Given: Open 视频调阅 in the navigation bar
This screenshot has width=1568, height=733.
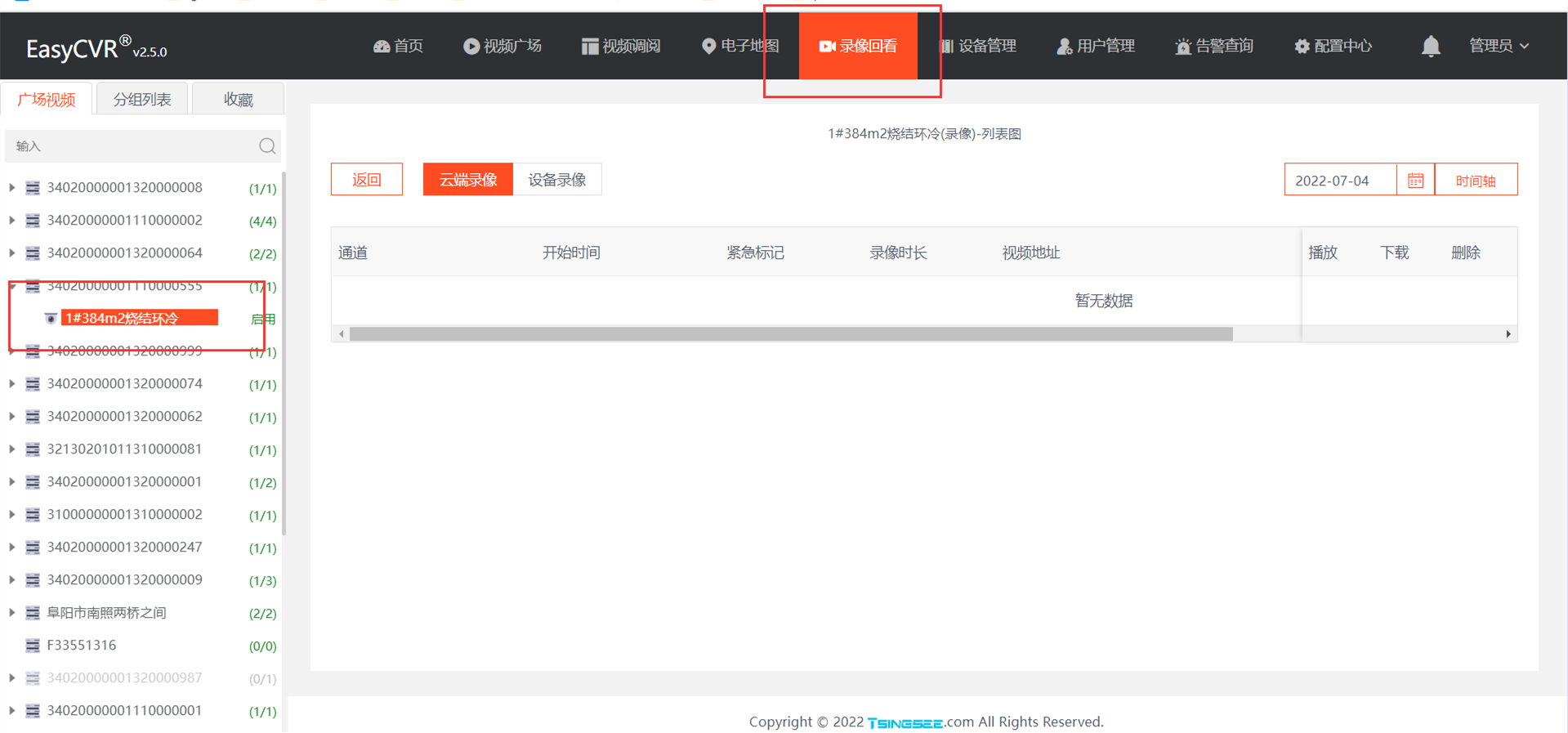Looking at the screenshot, I should coord(621,46).
